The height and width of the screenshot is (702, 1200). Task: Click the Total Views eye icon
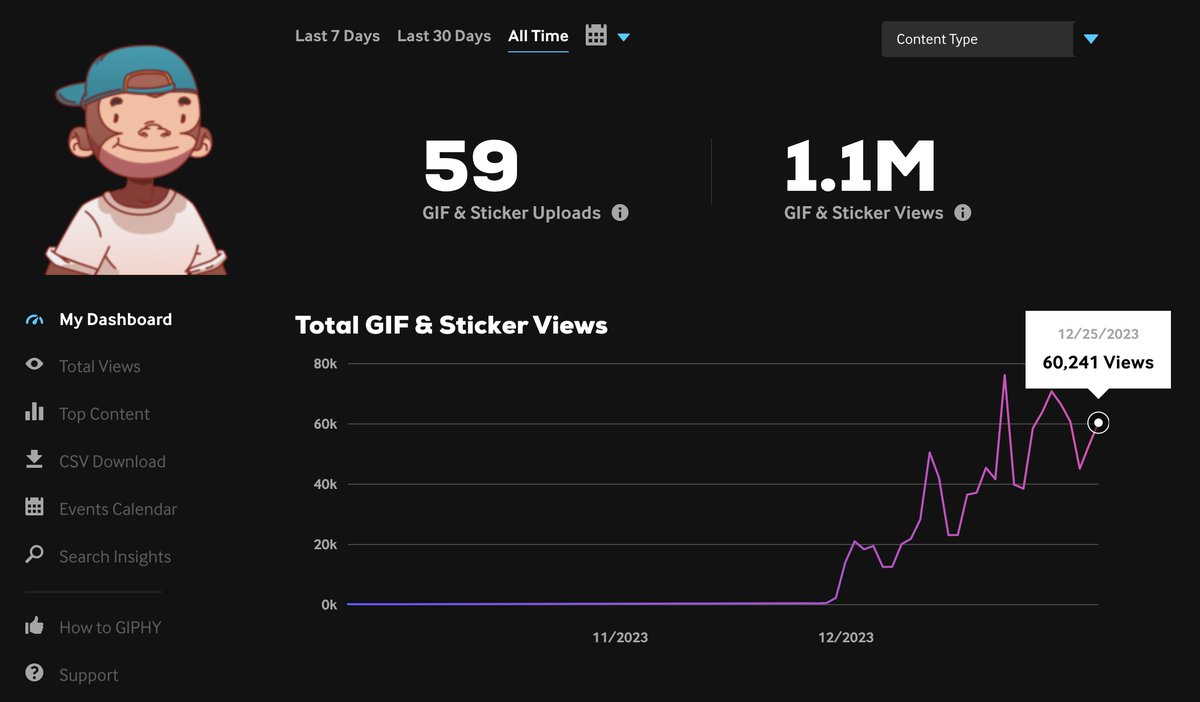click(x=35, y=365)
